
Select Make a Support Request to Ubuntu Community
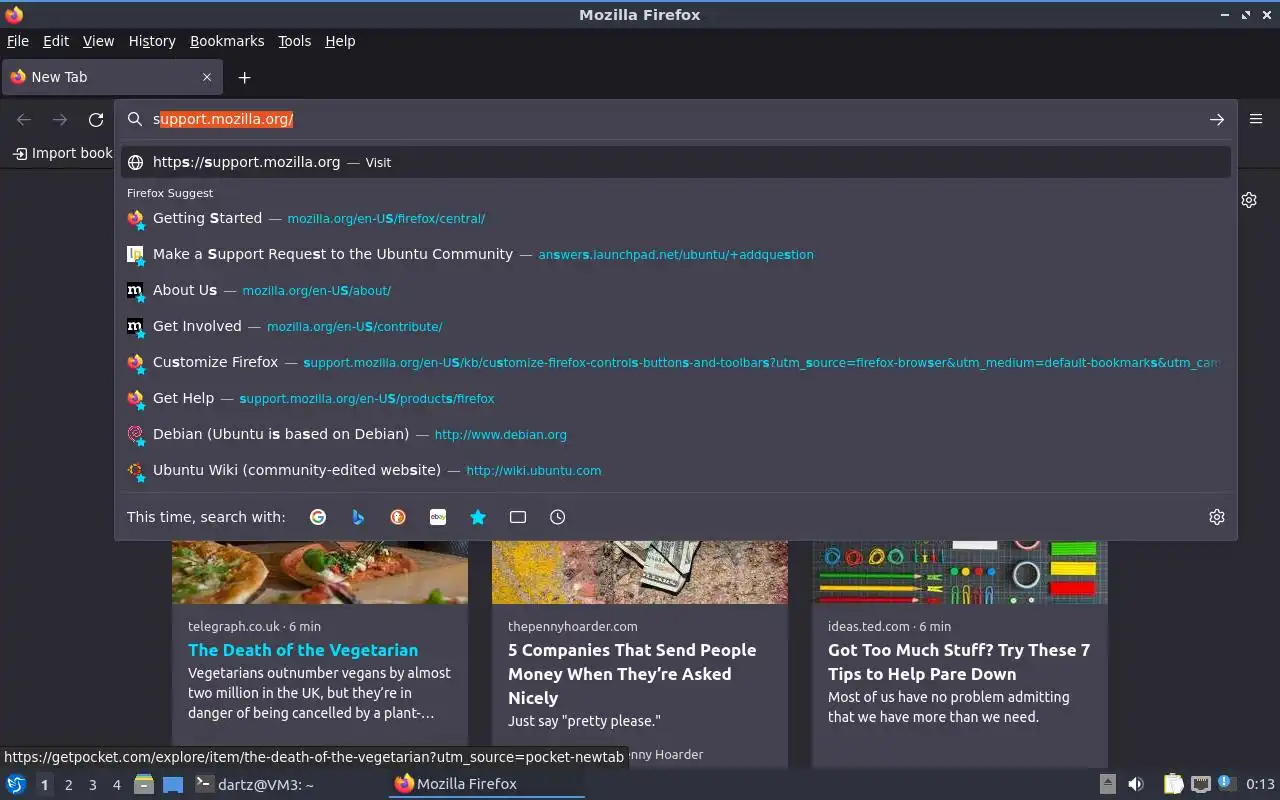point(676,254)
